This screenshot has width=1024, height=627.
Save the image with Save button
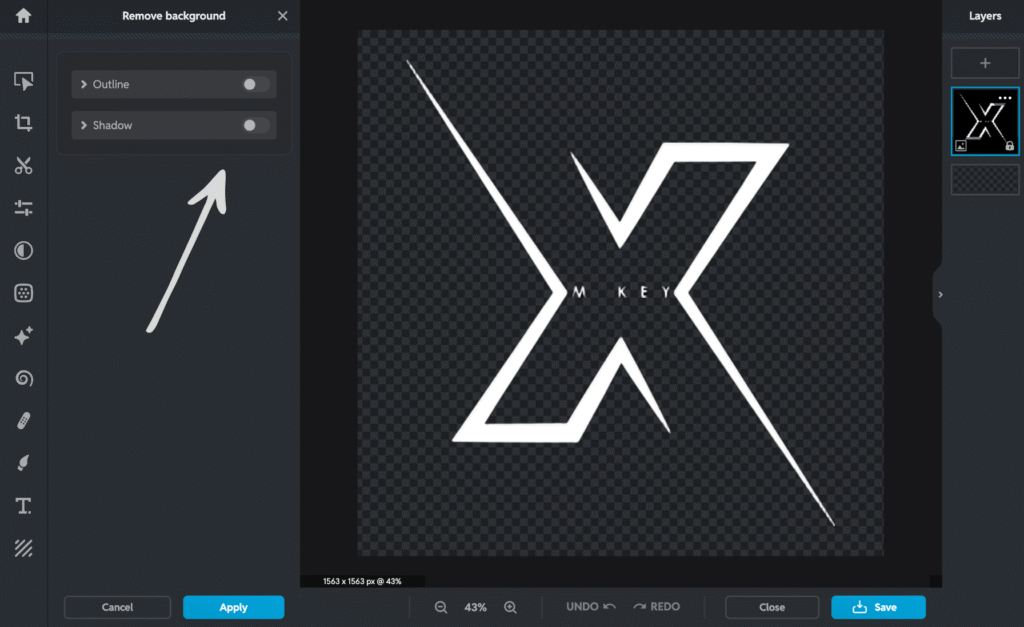click(x=877, y=607)
